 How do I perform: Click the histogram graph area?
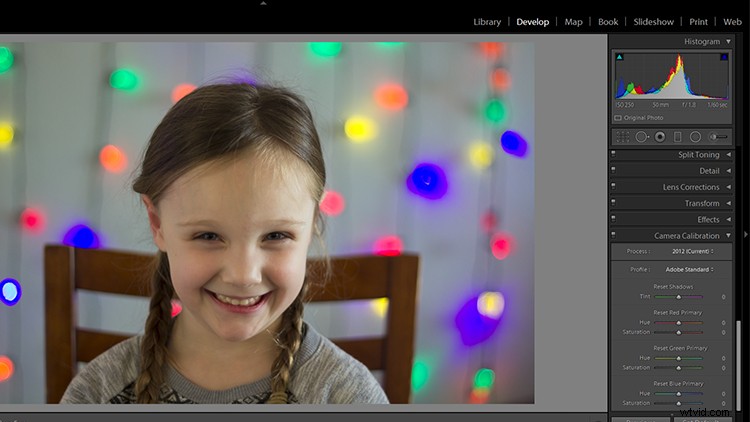tap(672, 76)
